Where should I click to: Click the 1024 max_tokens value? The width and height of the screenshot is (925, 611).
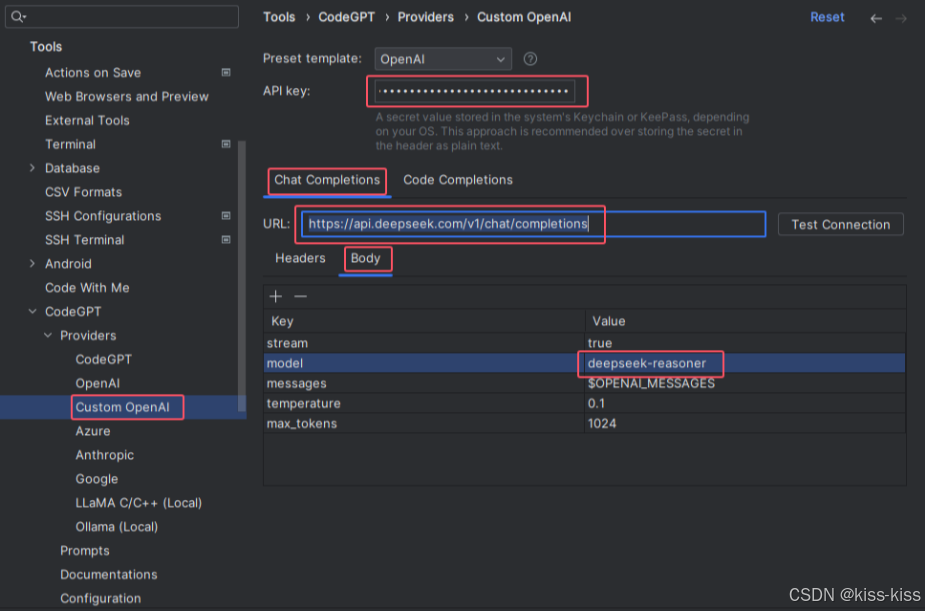pyautogui.click(x=744, y=423)
